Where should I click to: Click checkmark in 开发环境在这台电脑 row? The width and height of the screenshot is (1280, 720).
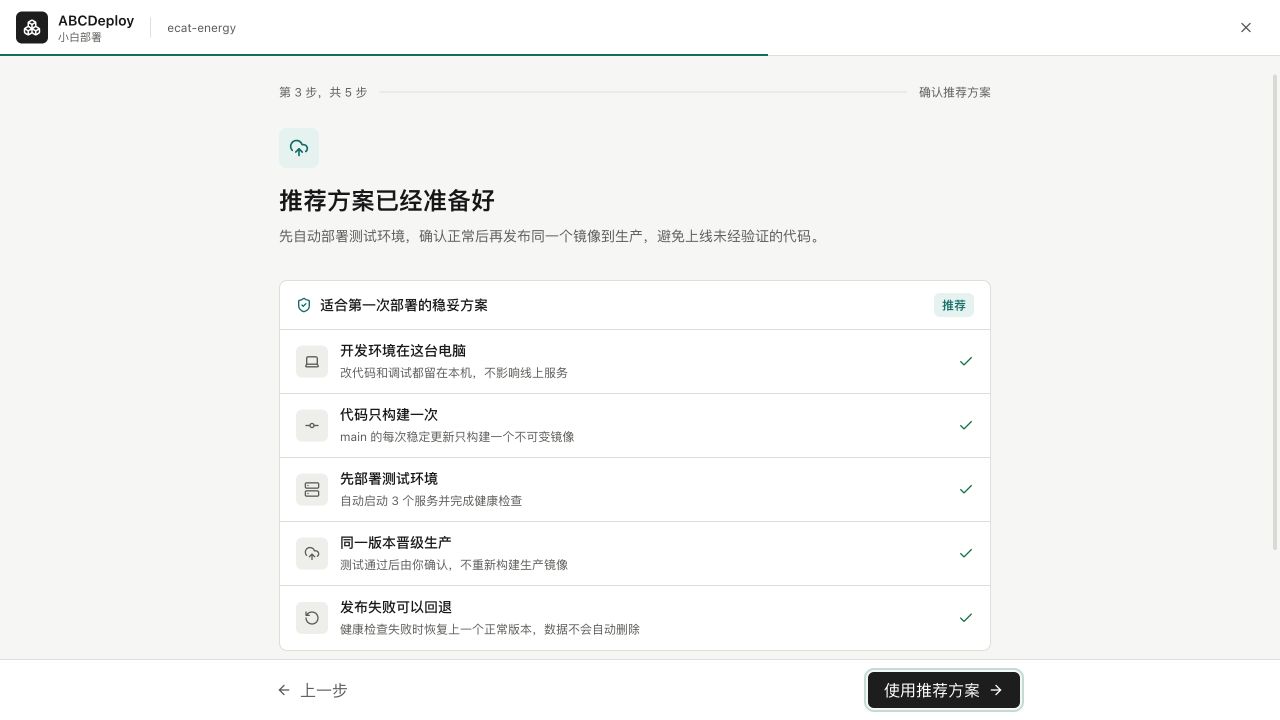(x=966, y=361)
